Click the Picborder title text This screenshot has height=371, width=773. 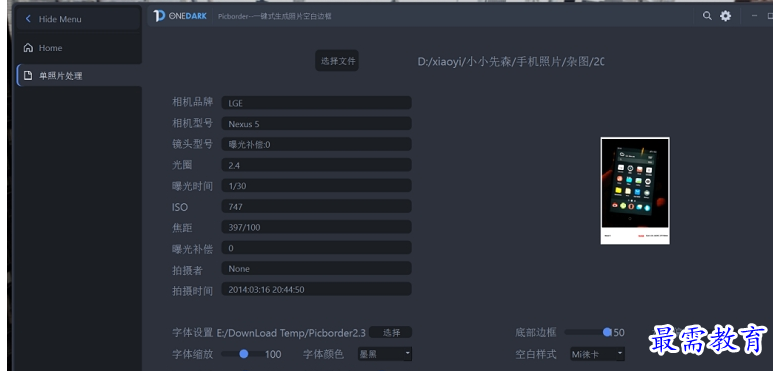pyautogui.click(x=275, y=16)
